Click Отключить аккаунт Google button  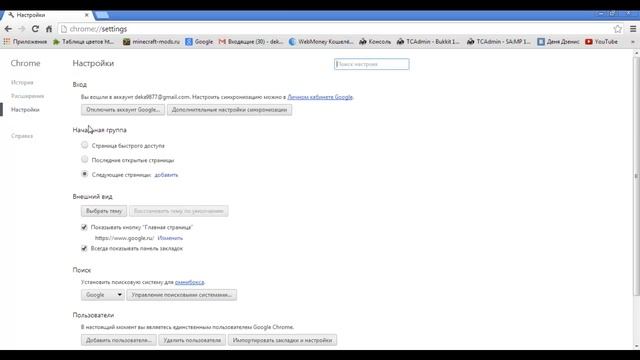point(123,110)
